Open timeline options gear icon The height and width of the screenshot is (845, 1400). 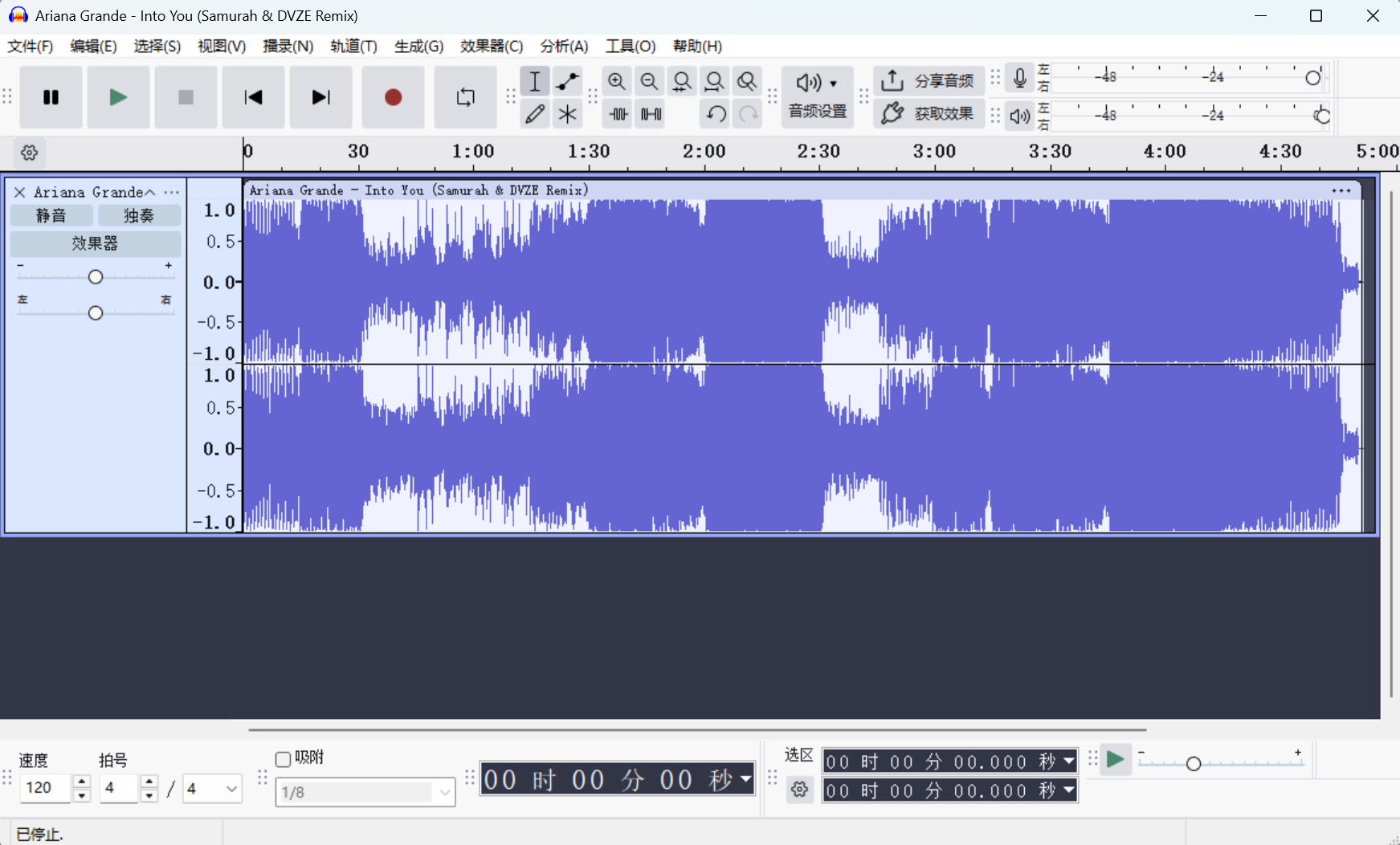[30, 153]
